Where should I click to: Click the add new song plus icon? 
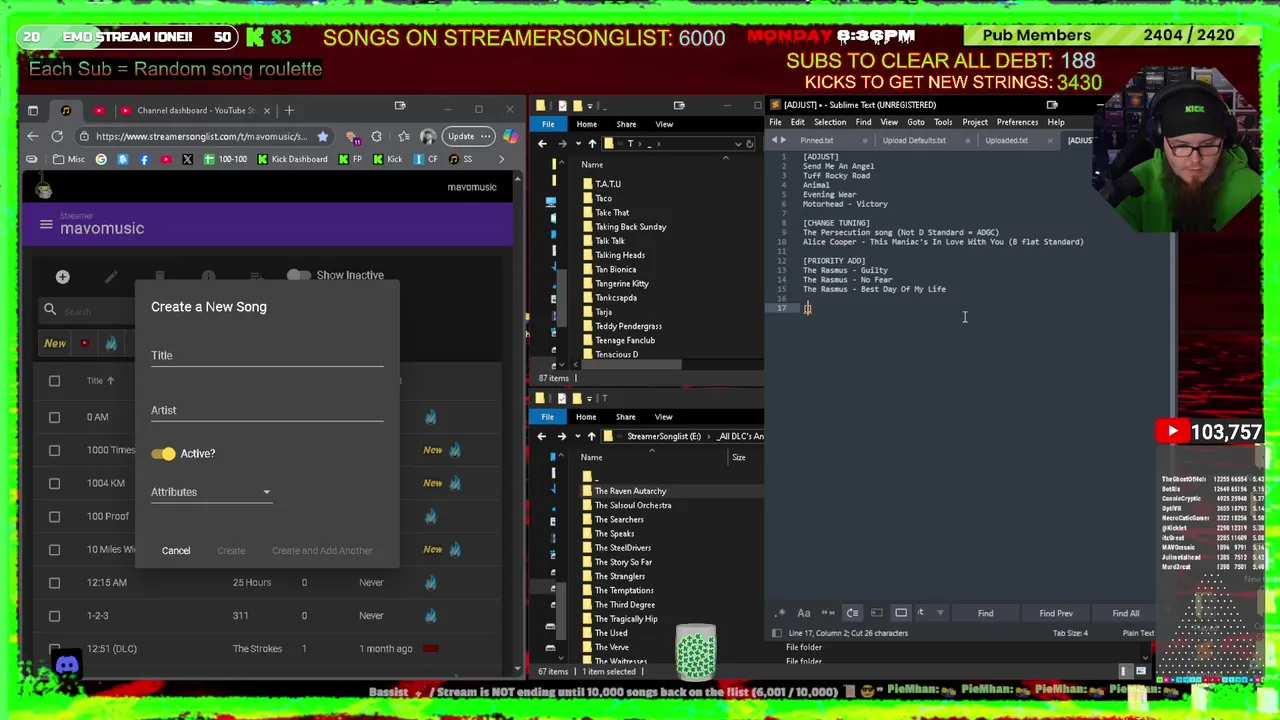tap(62, 276)
